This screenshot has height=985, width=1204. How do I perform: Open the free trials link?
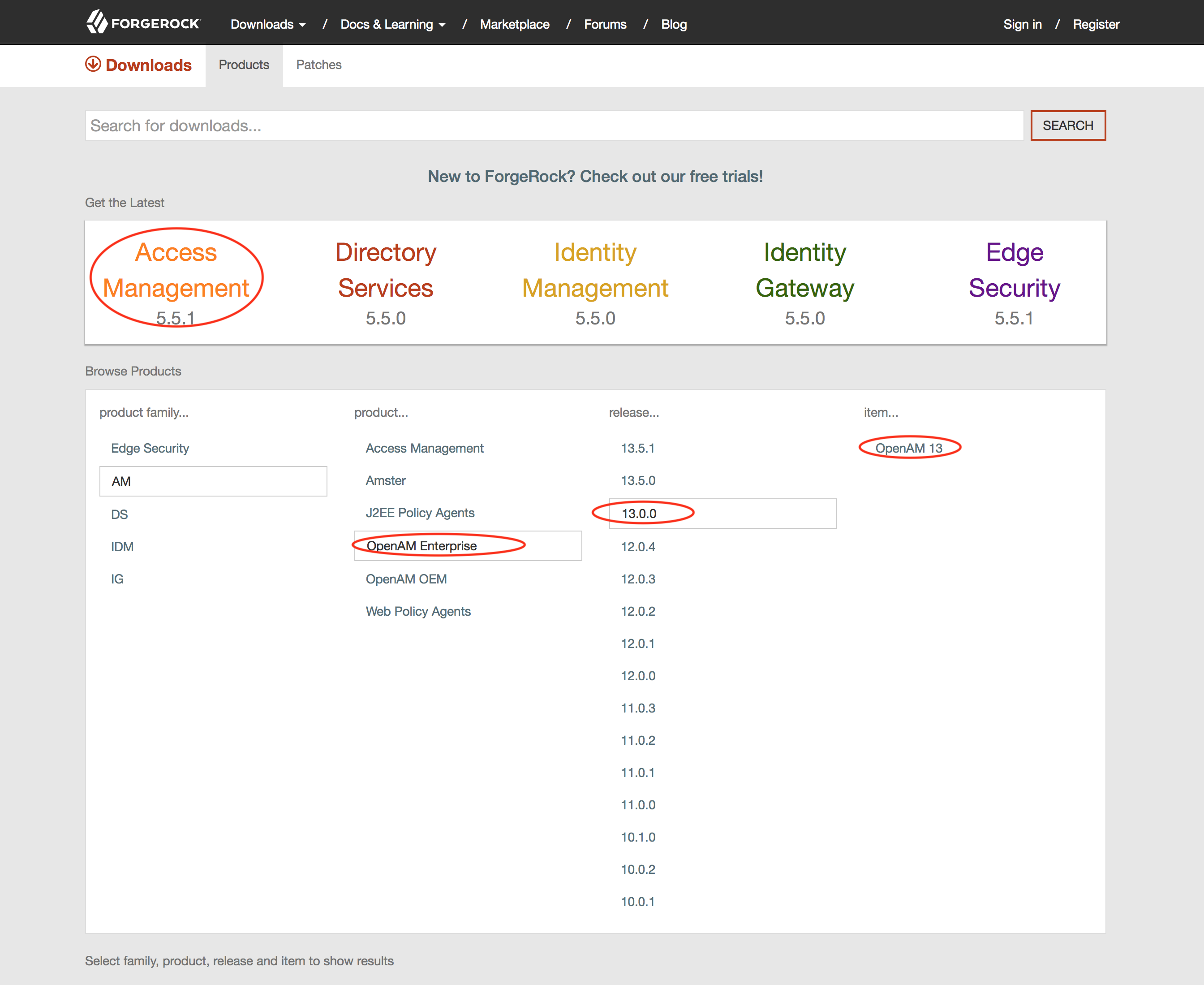(595, 177)
